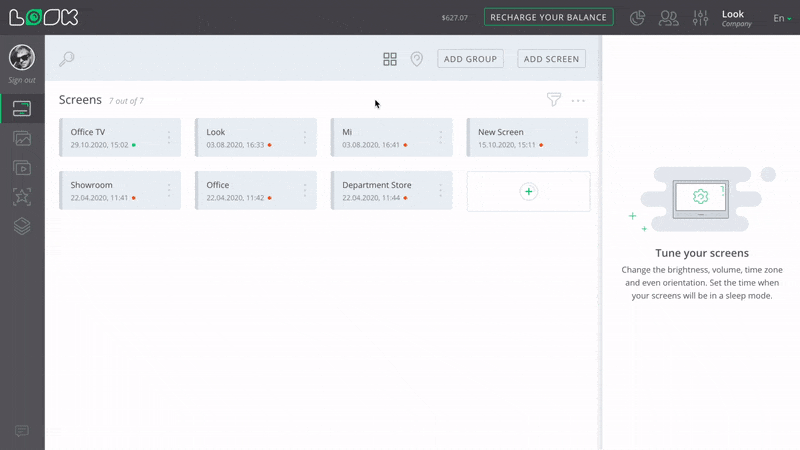Image resolution: width=800 pixels, height=450 pixels.
Task: Switch to grid view icon
Action: click(390, 59)
